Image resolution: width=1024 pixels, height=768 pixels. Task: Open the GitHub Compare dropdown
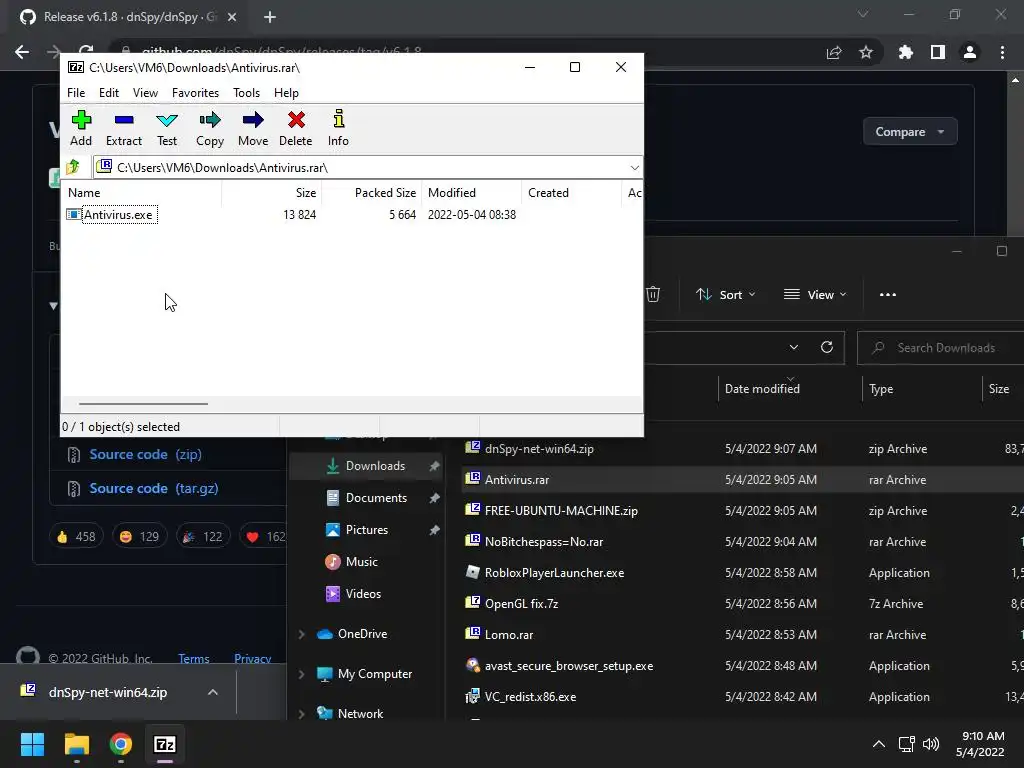click(910, 132)
